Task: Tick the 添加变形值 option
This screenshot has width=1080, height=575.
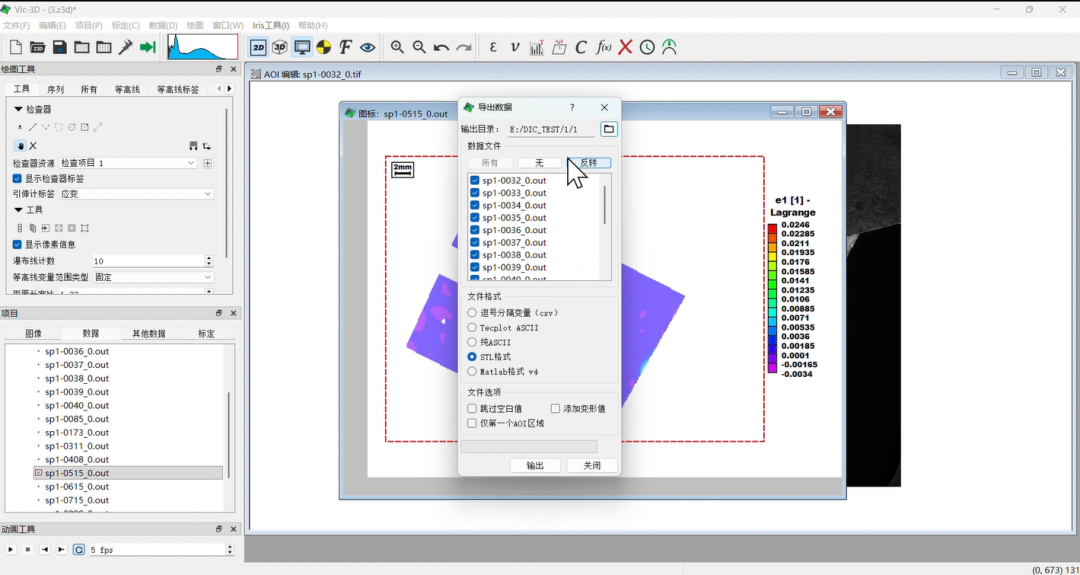Action: point(556,409)
